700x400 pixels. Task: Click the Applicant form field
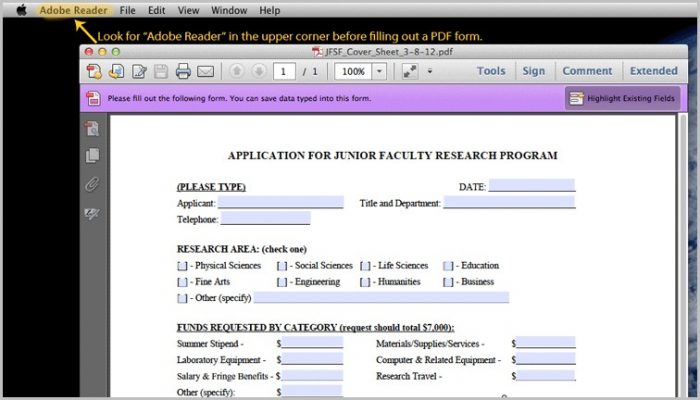[281, 202]
